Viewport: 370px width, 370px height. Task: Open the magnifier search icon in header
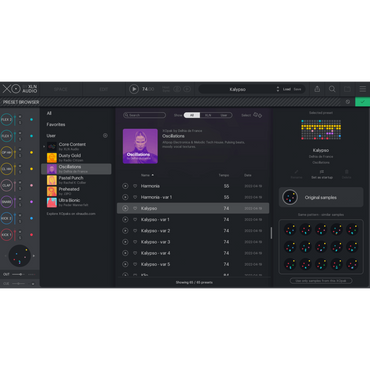332,89
